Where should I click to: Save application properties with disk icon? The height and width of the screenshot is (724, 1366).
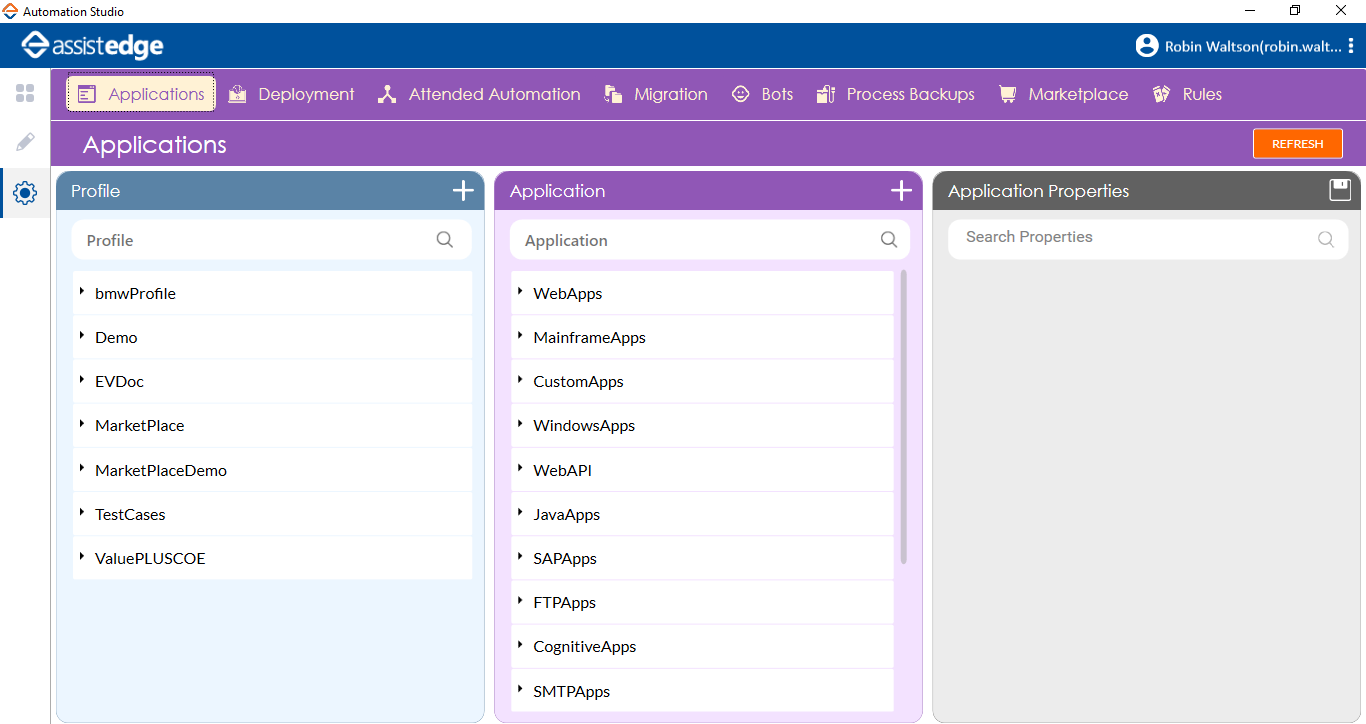(1340, 190)
